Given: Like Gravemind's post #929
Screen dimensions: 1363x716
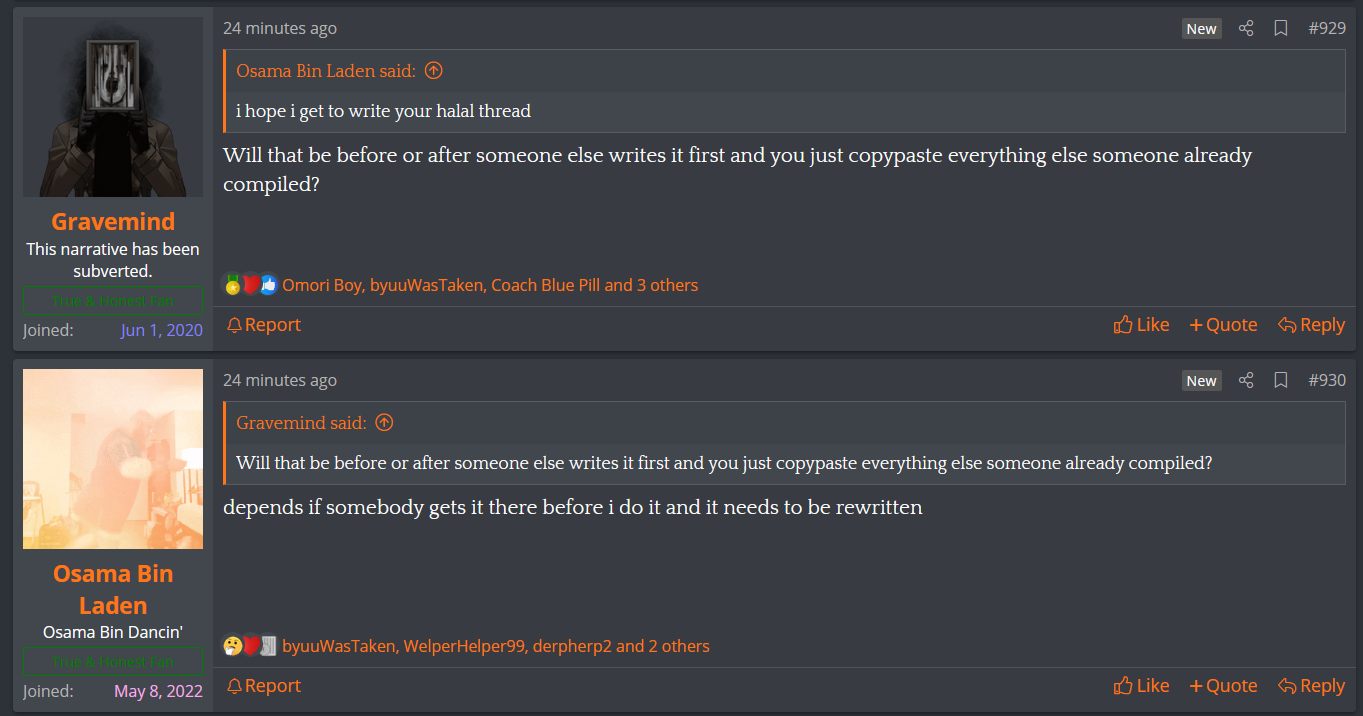Looking at the screenshot, I should click(1141, 325).
